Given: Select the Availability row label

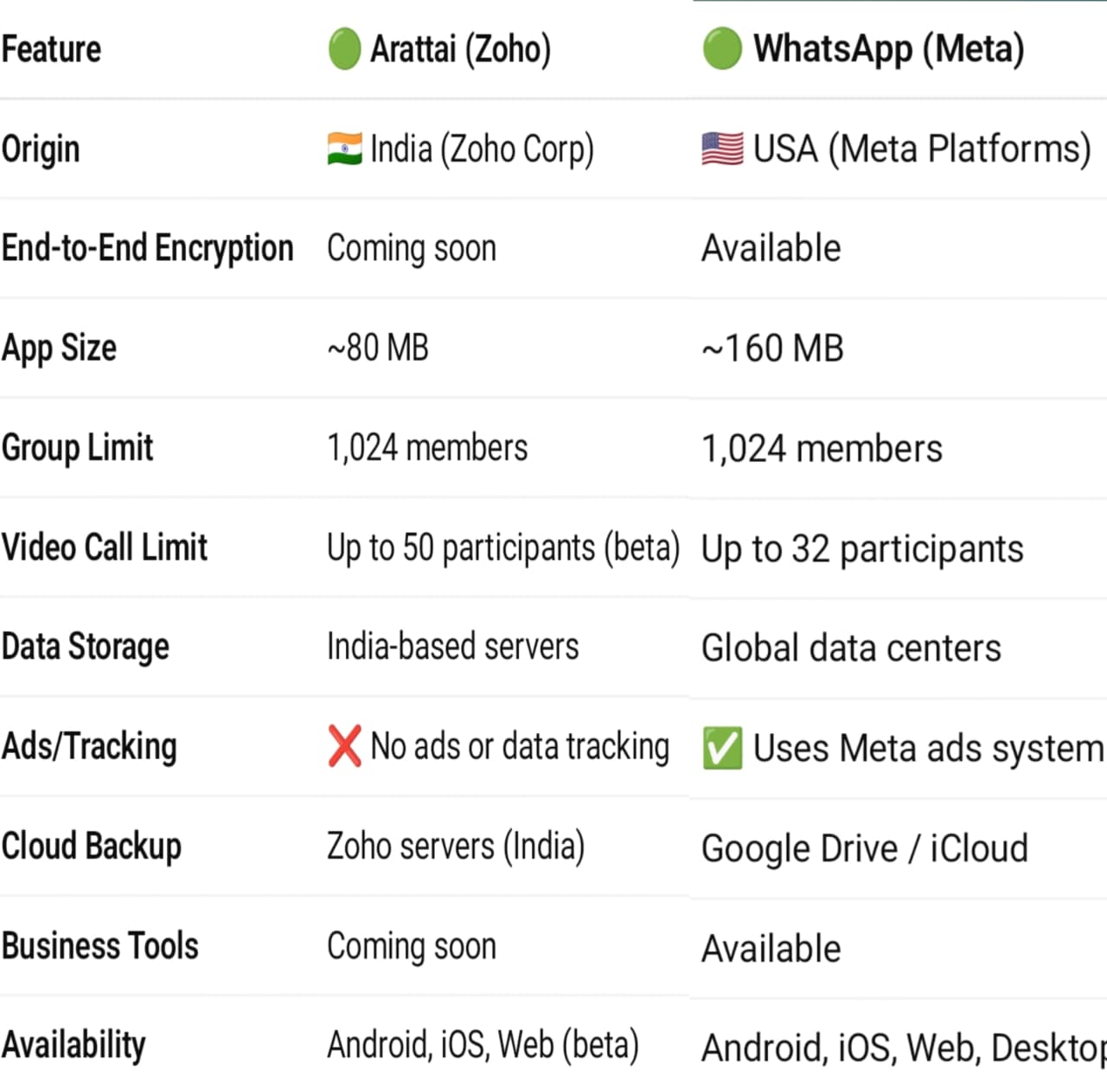Looking at the screenshot, I should (74, 1045).
